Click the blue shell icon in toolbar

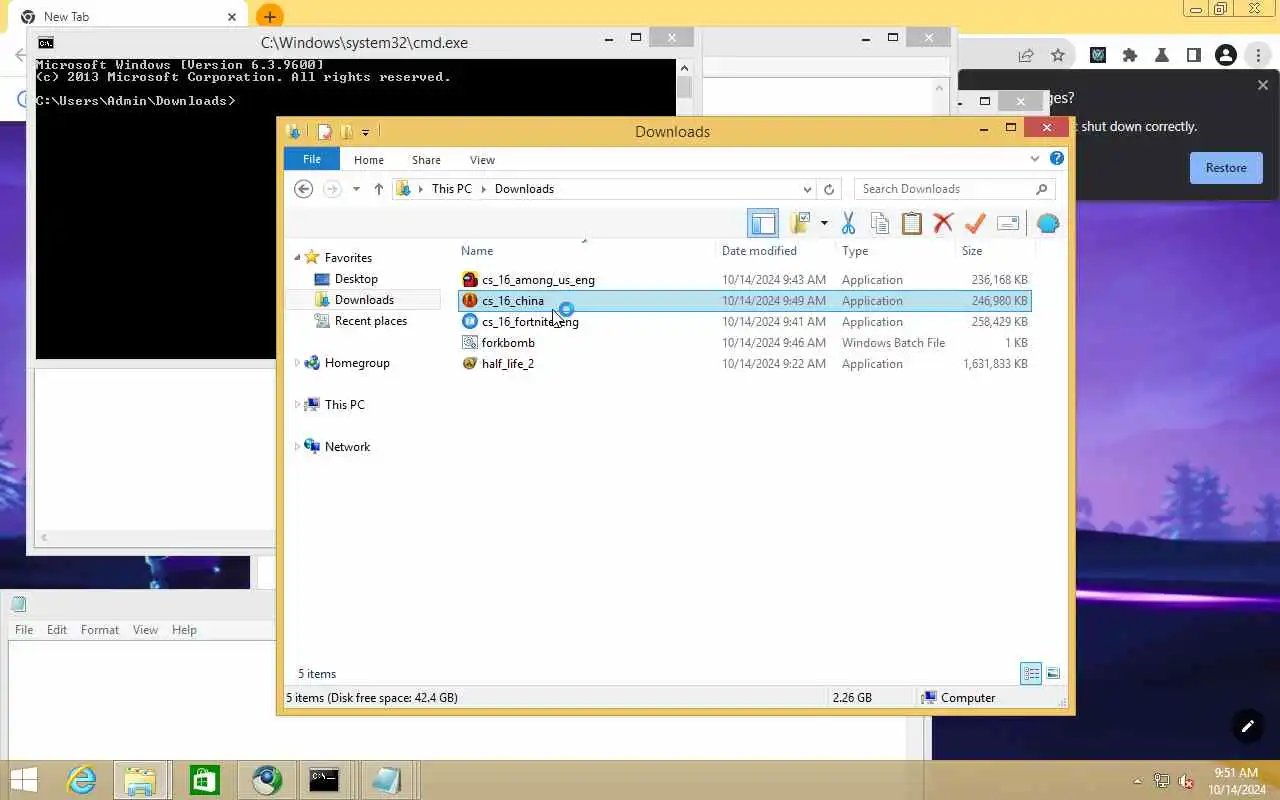click(x=1047, y=223)
